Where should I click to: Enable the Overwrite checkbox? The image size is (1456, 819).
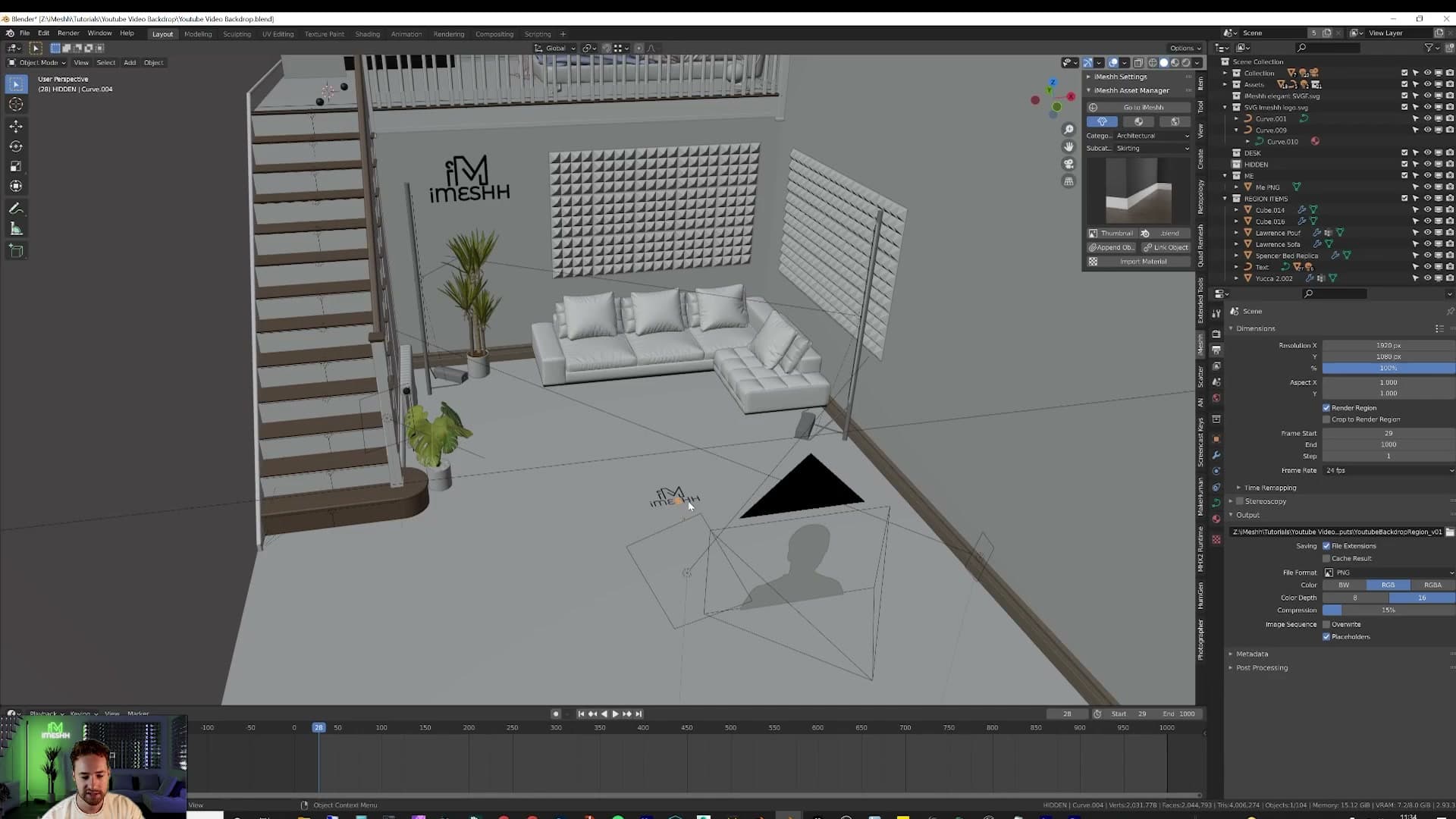coord(1326,625)
